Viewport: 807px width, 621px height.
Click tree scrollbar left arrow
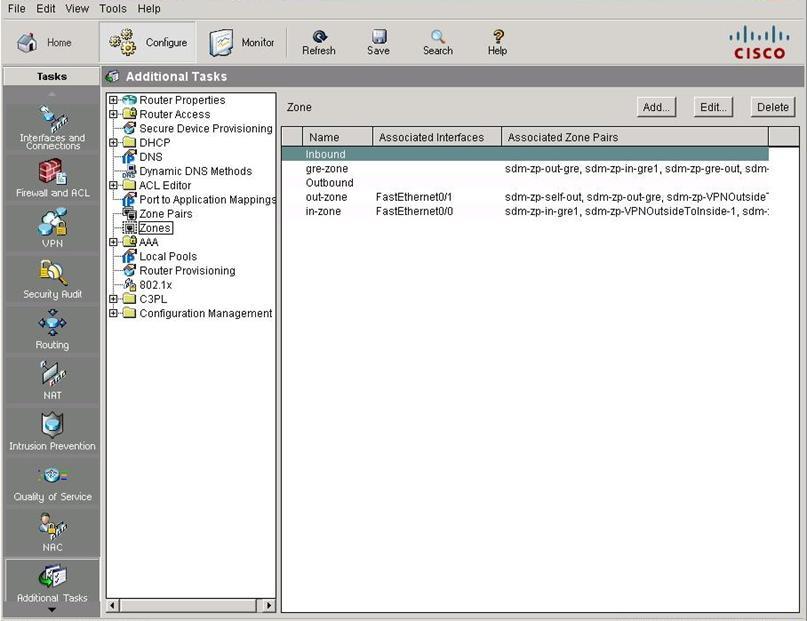(x=113, y=606)
